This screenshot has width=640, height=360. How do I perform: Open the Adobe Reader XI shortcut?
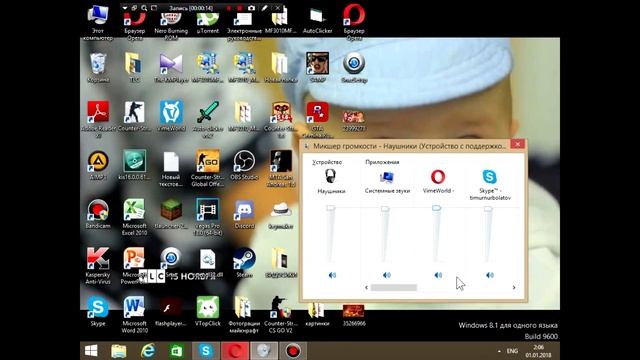98,119
